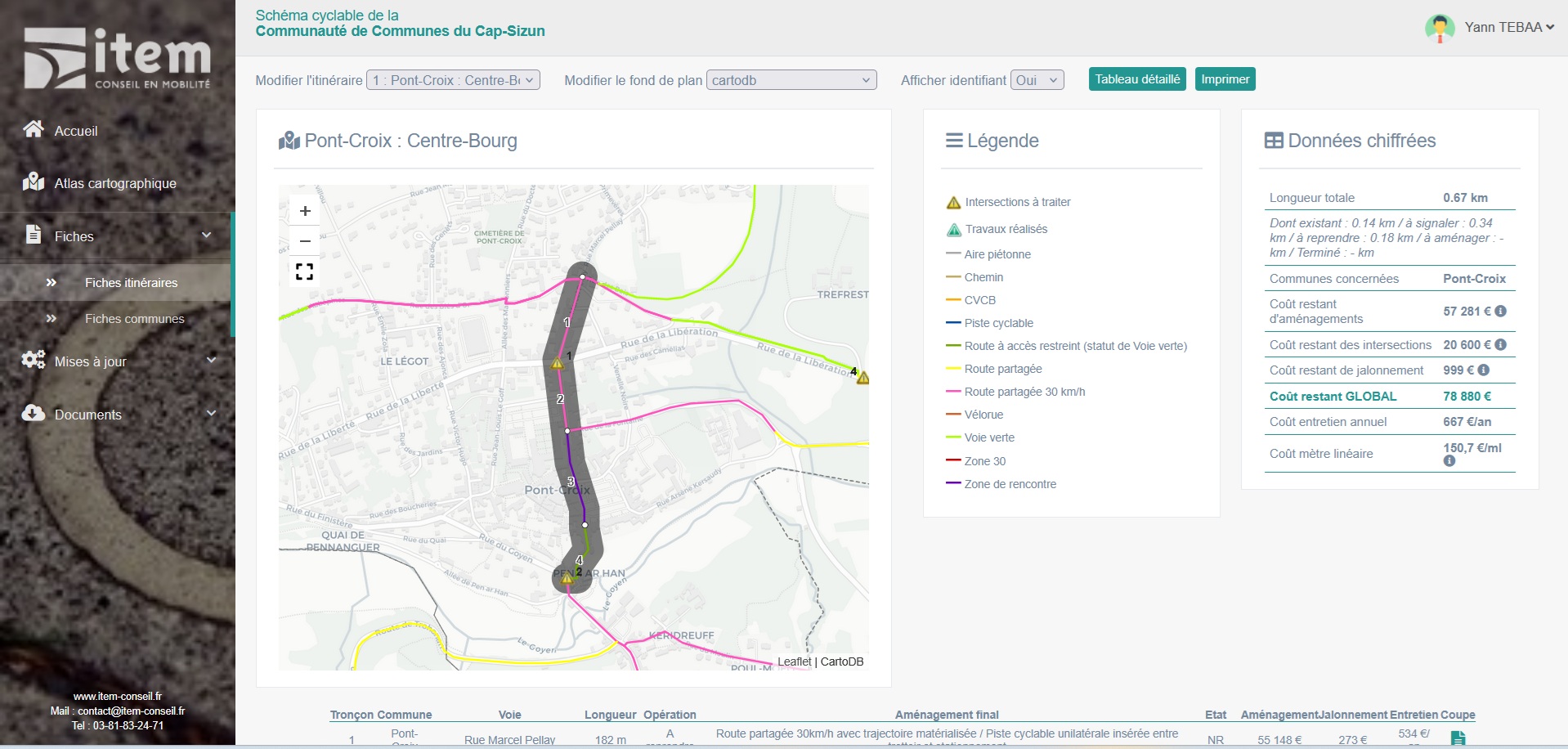
Task: Zoom out on the map
Action: [305, 241]
